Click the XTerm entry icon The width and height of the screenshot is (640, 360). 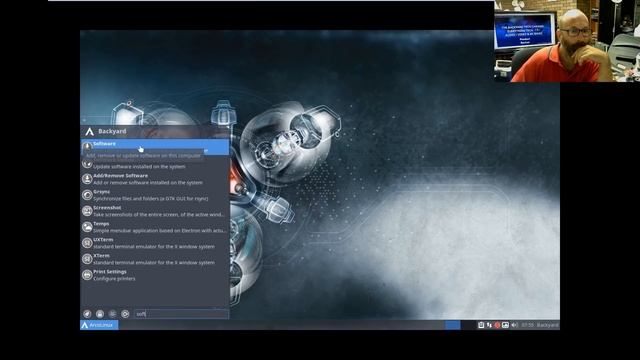coord(87,259)
